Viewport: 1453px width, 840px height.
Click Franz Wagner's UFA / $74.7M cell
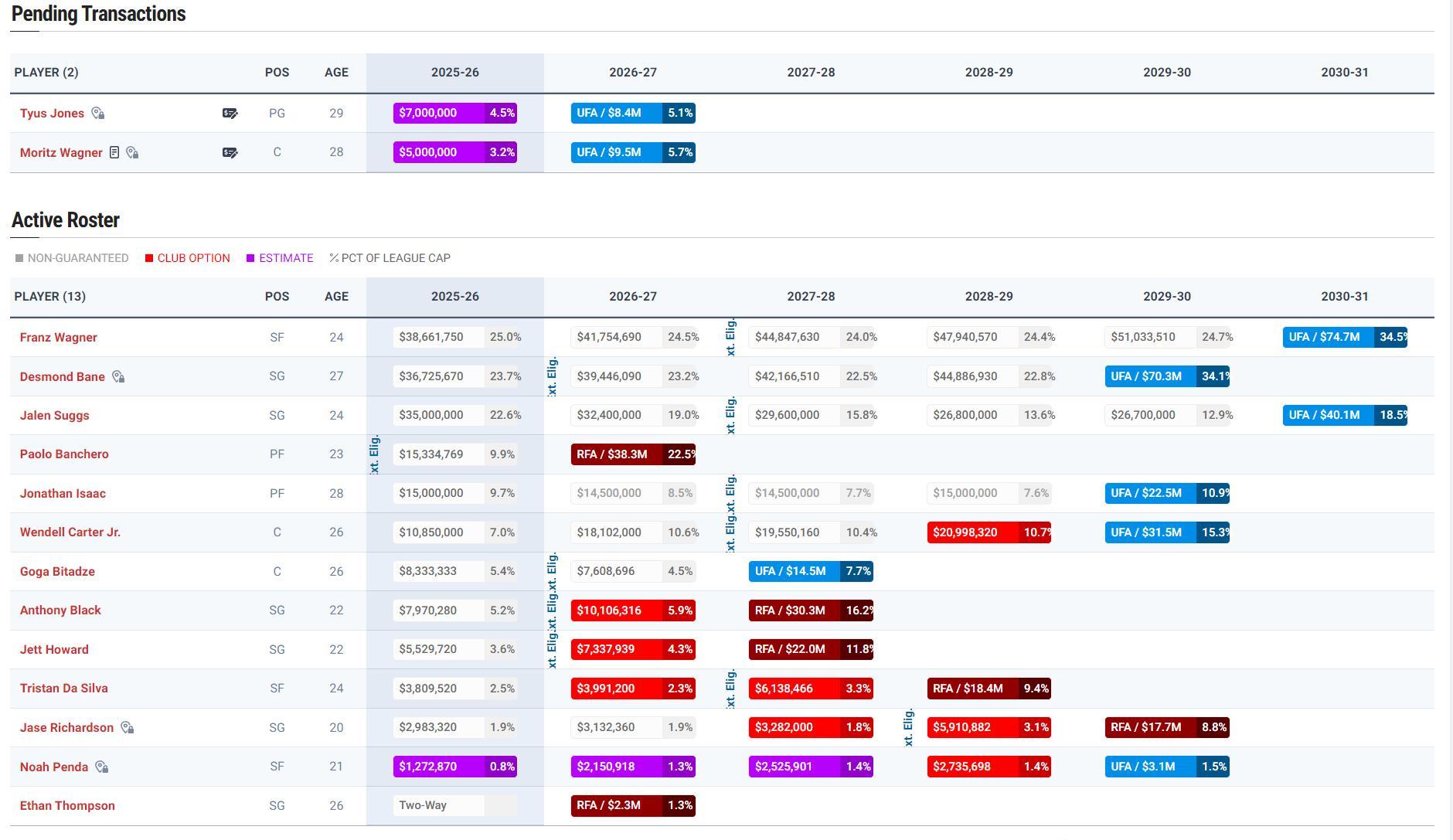click(1344, 338)
